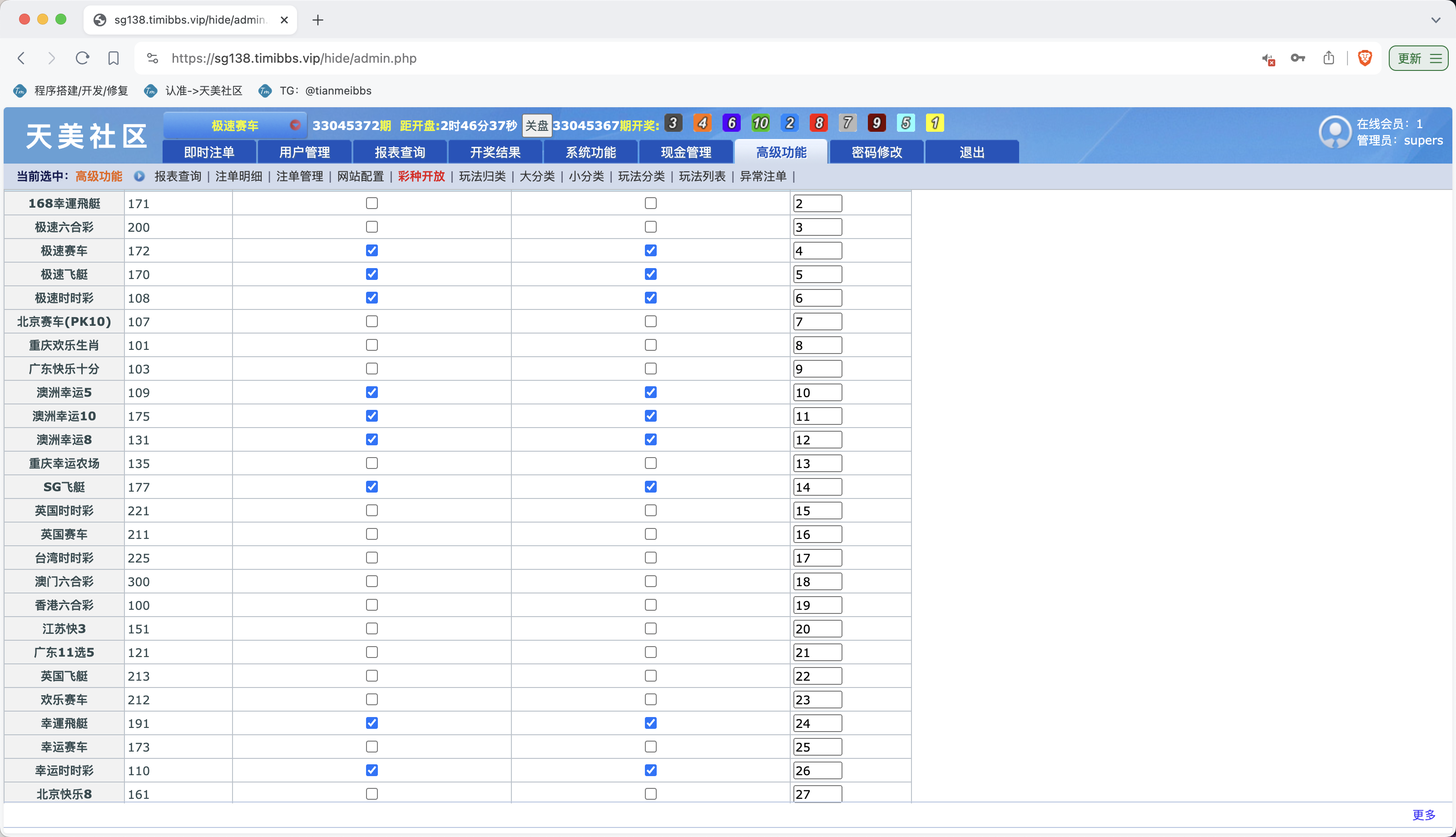Screen dimensions: 1456x837
Task: Open the 更新 browser menu
Action: pyautogui.click(x=1418, y=58)
